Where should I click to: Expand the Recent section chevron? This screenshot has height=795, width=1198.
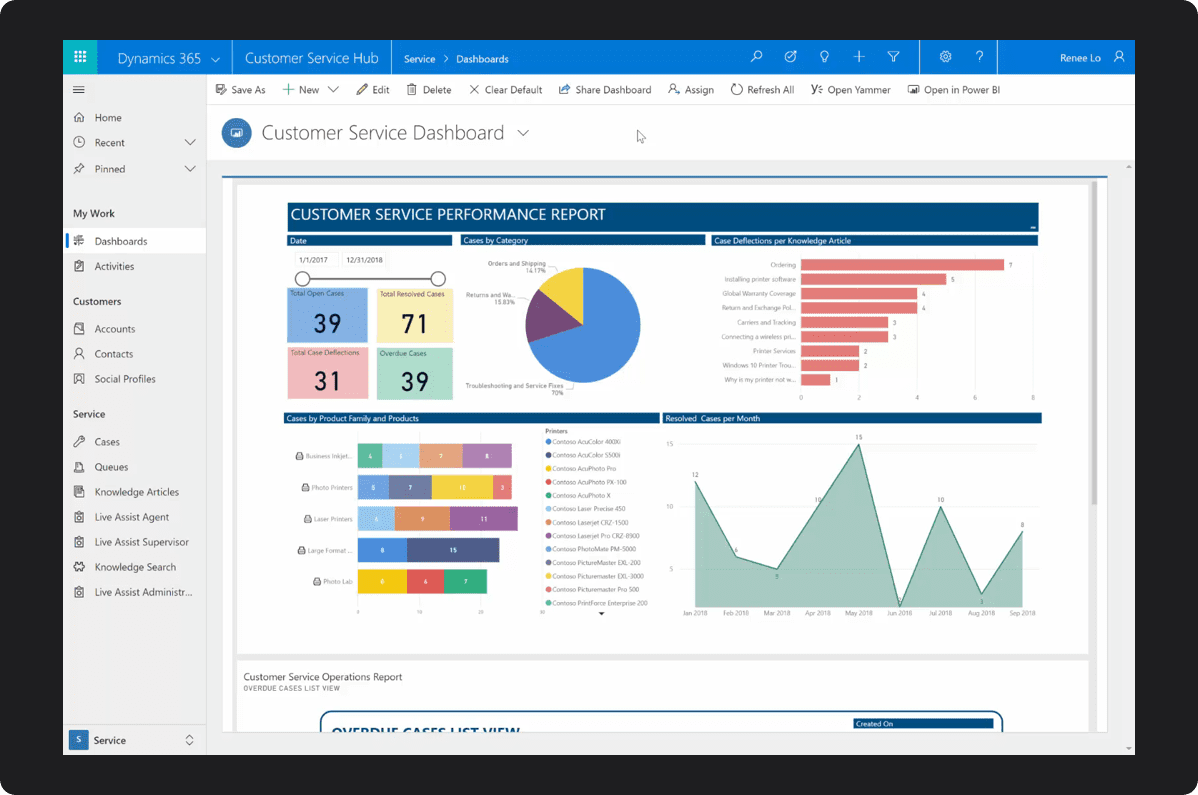point(190,143)
